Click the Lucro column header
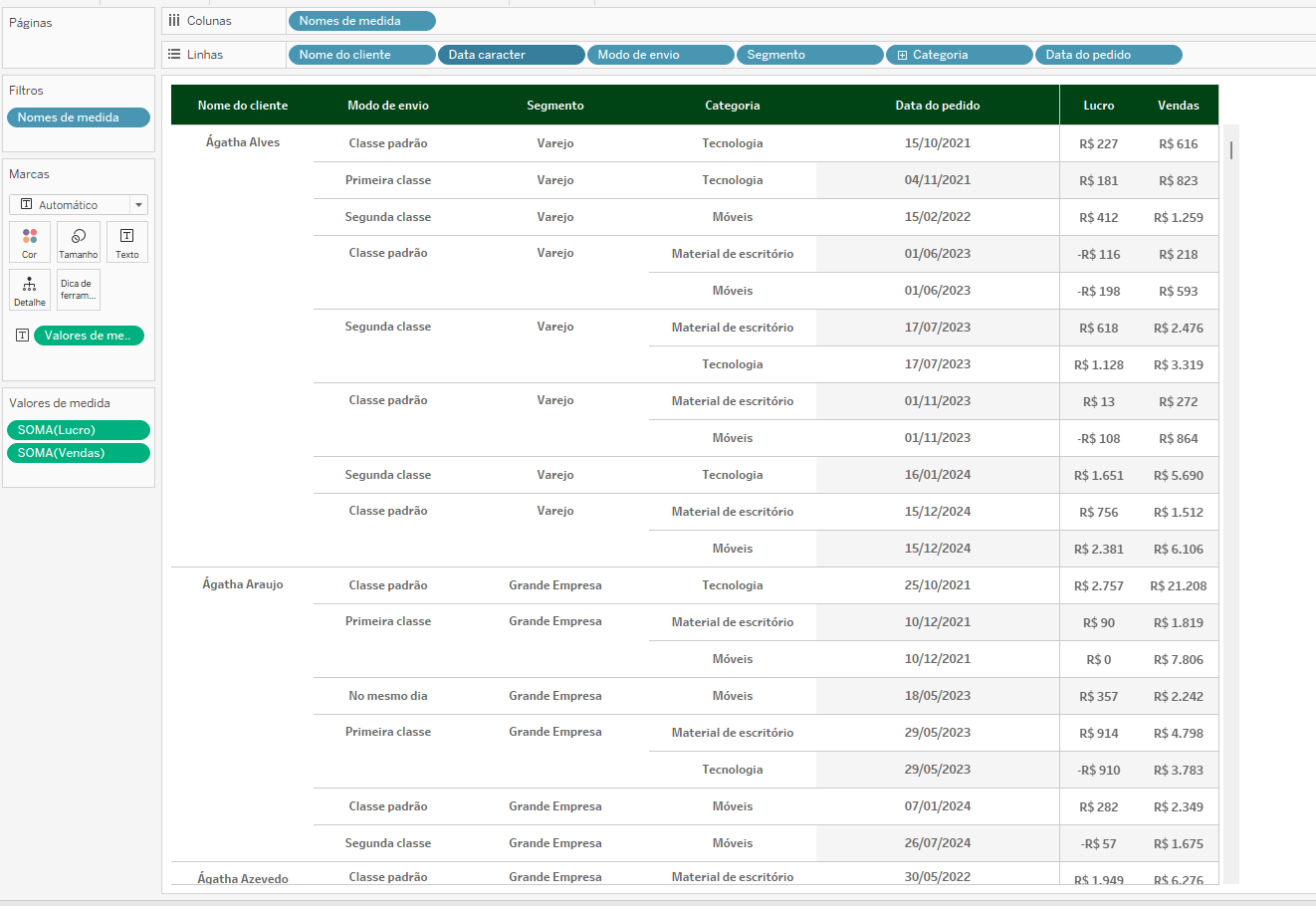This screenshot has width=1316, height=906. point(1099,106)
